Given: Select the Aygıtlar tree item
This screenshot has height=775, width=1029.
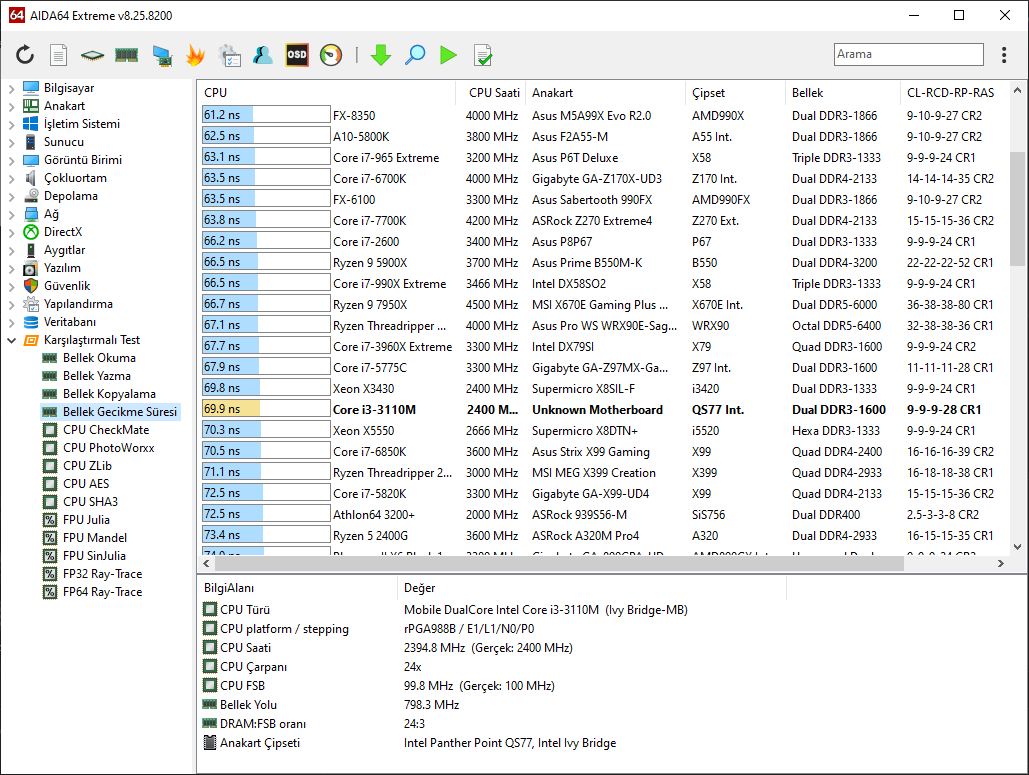Looking at the screenshot, I should 64,250.
